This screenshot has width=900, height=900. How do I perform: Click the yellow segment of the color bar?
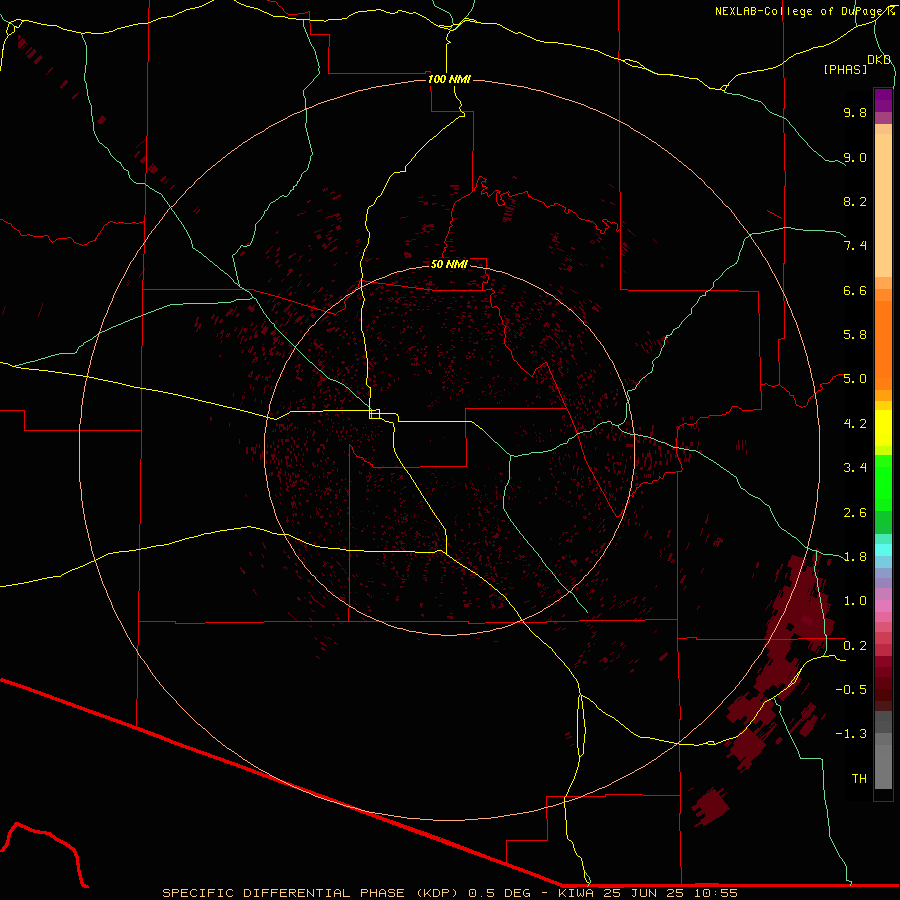pyautogui.click(x=883, y=428)
